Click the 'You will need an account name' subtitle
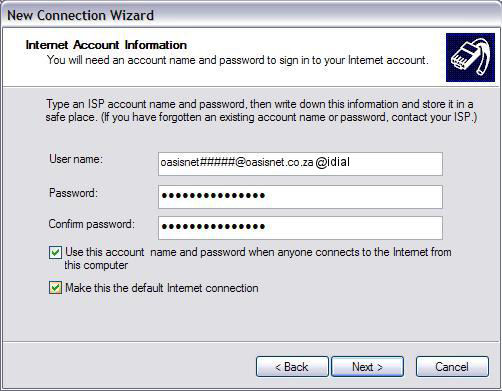Viewport: 502px width, 391px height. [x=238, y=60]
